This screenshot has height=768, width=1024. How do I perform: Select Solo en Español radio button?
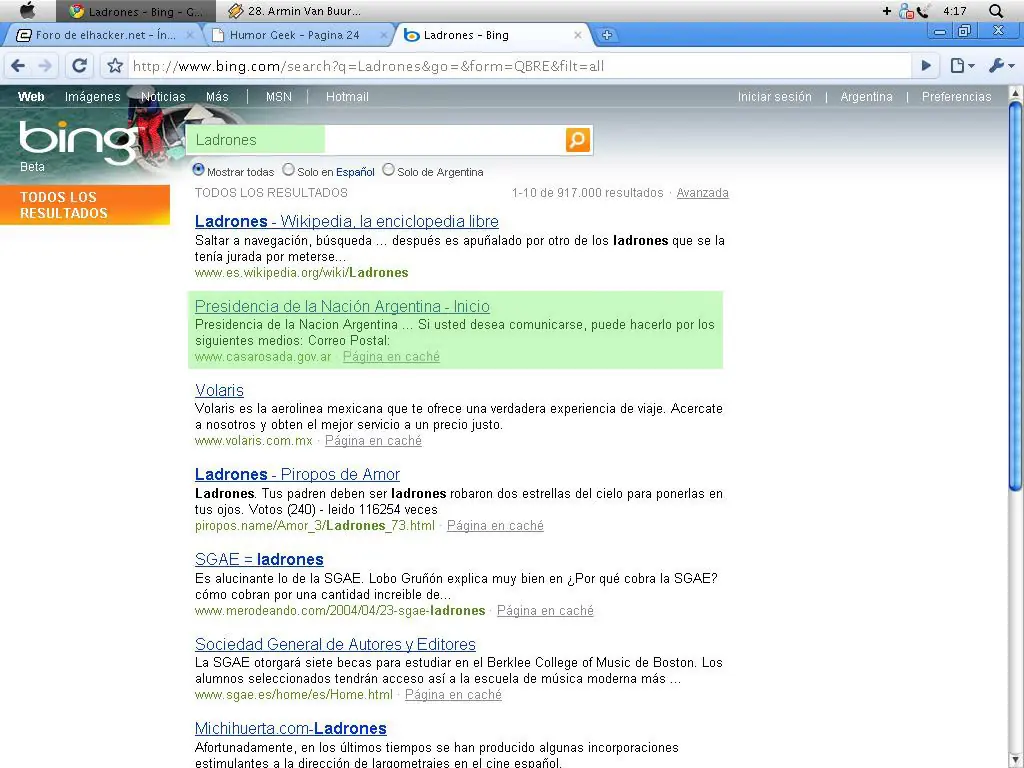tap(288, 170)
